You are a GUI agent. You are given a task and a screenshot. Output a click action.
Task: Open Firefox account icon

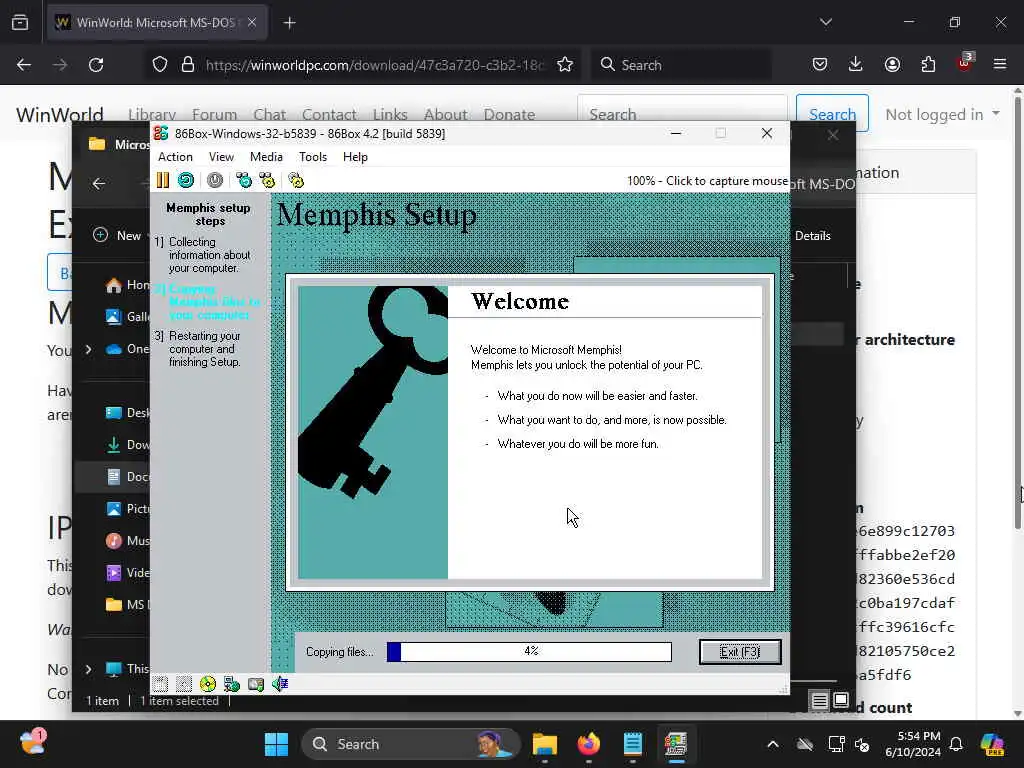coord(892,65)
